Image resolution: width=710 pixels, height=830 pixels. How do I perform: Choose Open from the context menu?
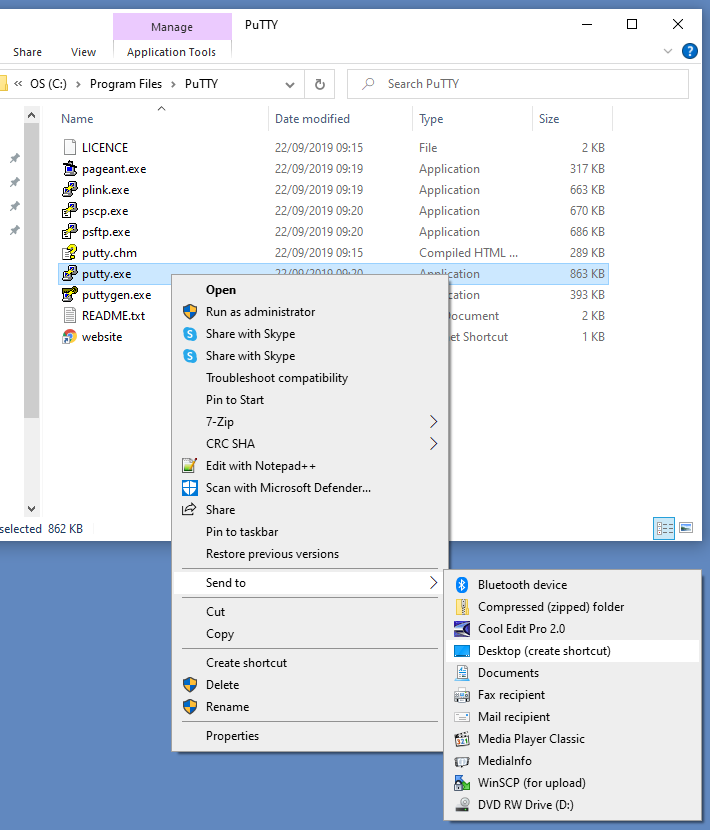[311, 290]
